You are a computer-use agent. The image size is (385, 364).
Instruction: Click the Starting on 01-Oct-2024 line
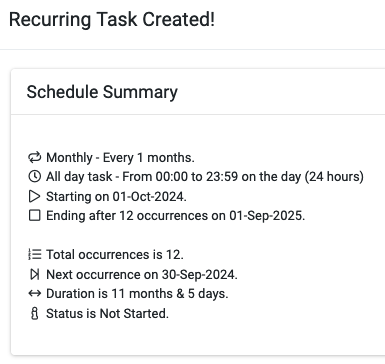(x=116, y=196)
